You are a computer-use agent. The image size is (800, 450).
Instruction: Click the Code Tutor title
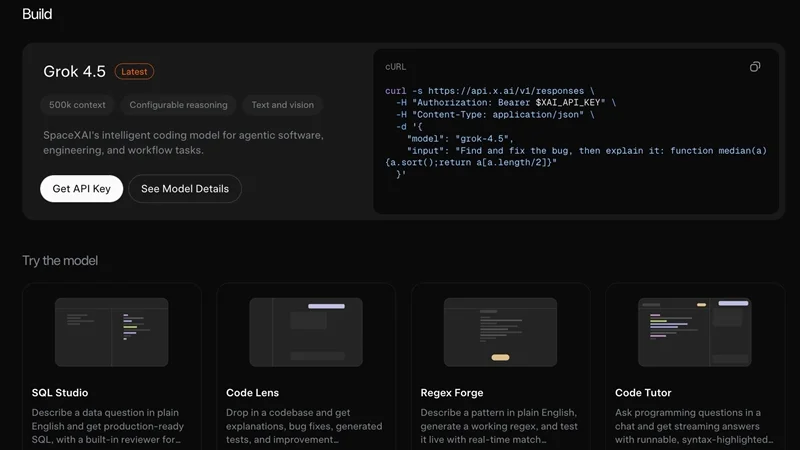click(x=643, y=393)
